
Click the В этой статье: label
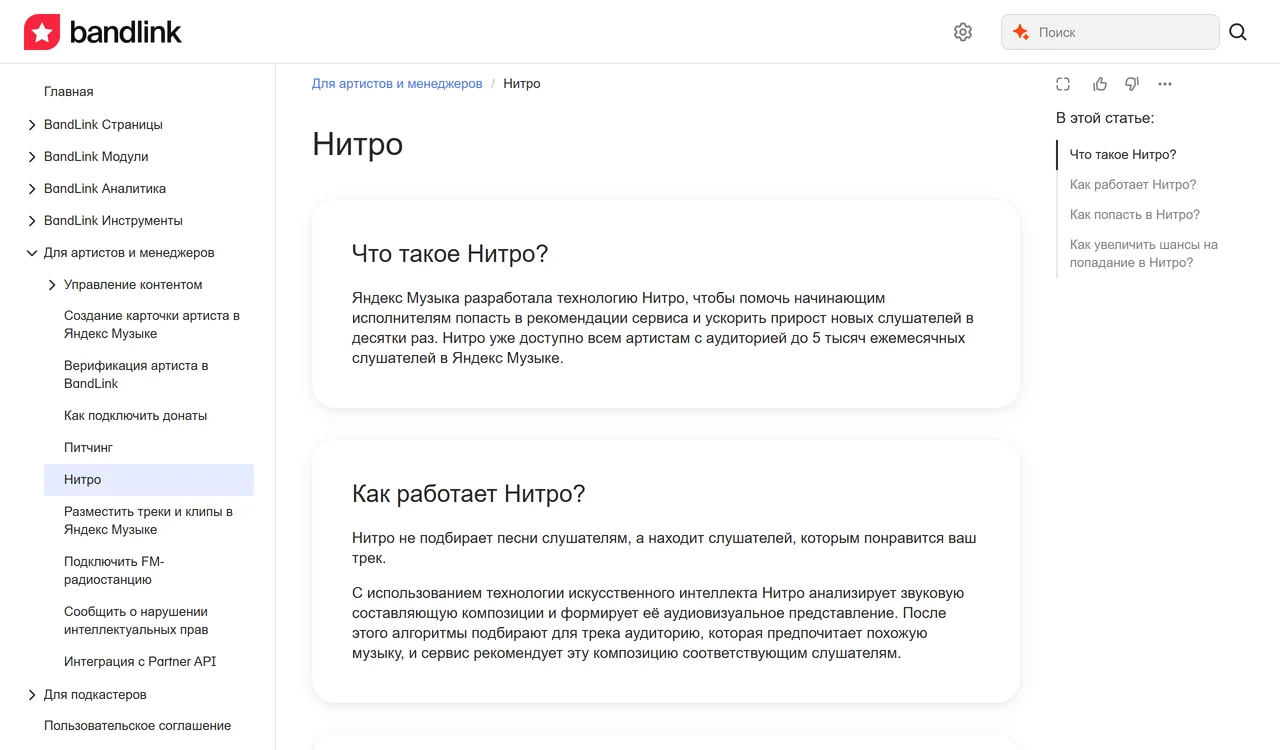pyautogui.click(x=1105, y=118)
